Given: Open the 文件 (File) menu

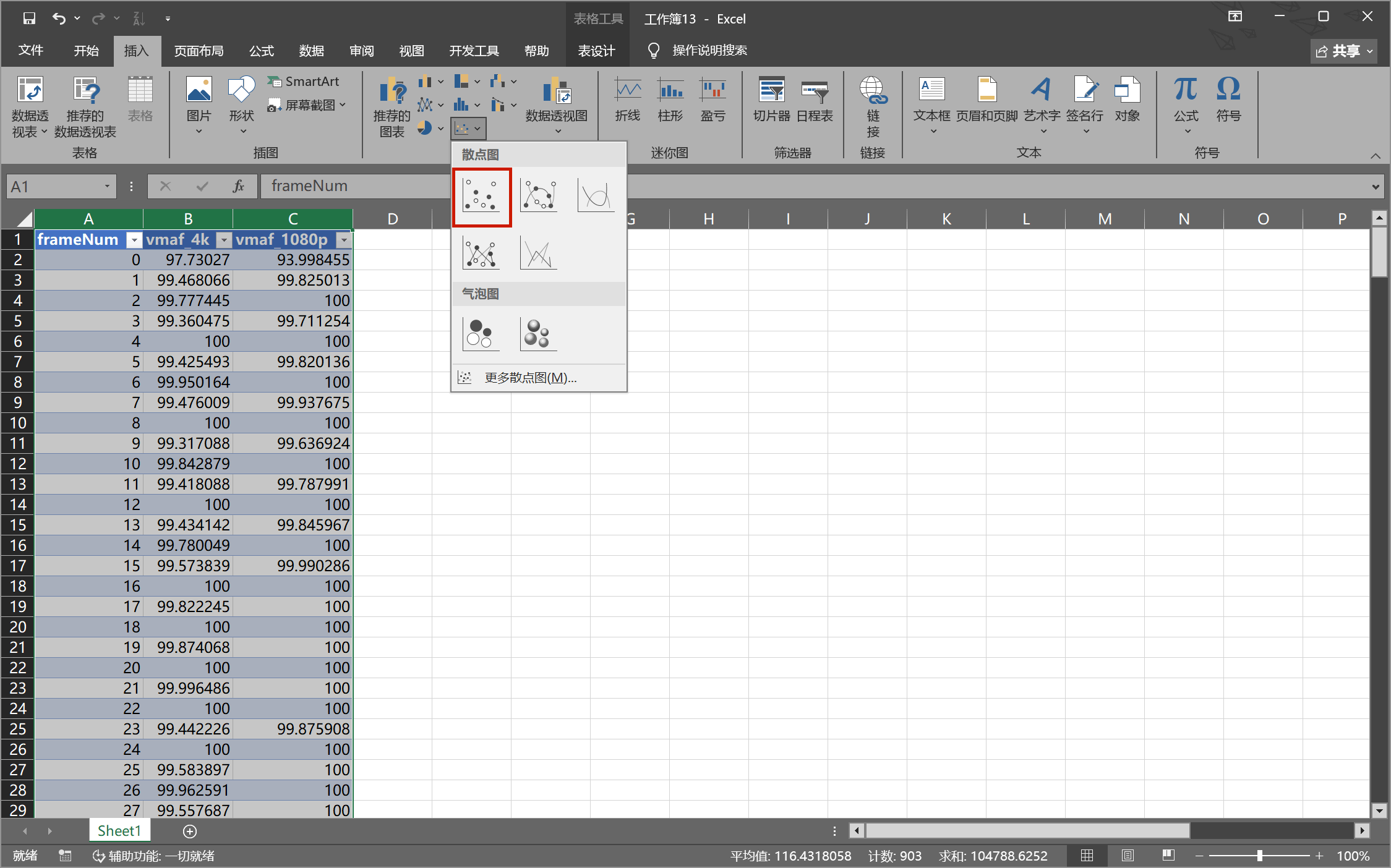Looking at the screenshot, I should click(x=30, y=51).
